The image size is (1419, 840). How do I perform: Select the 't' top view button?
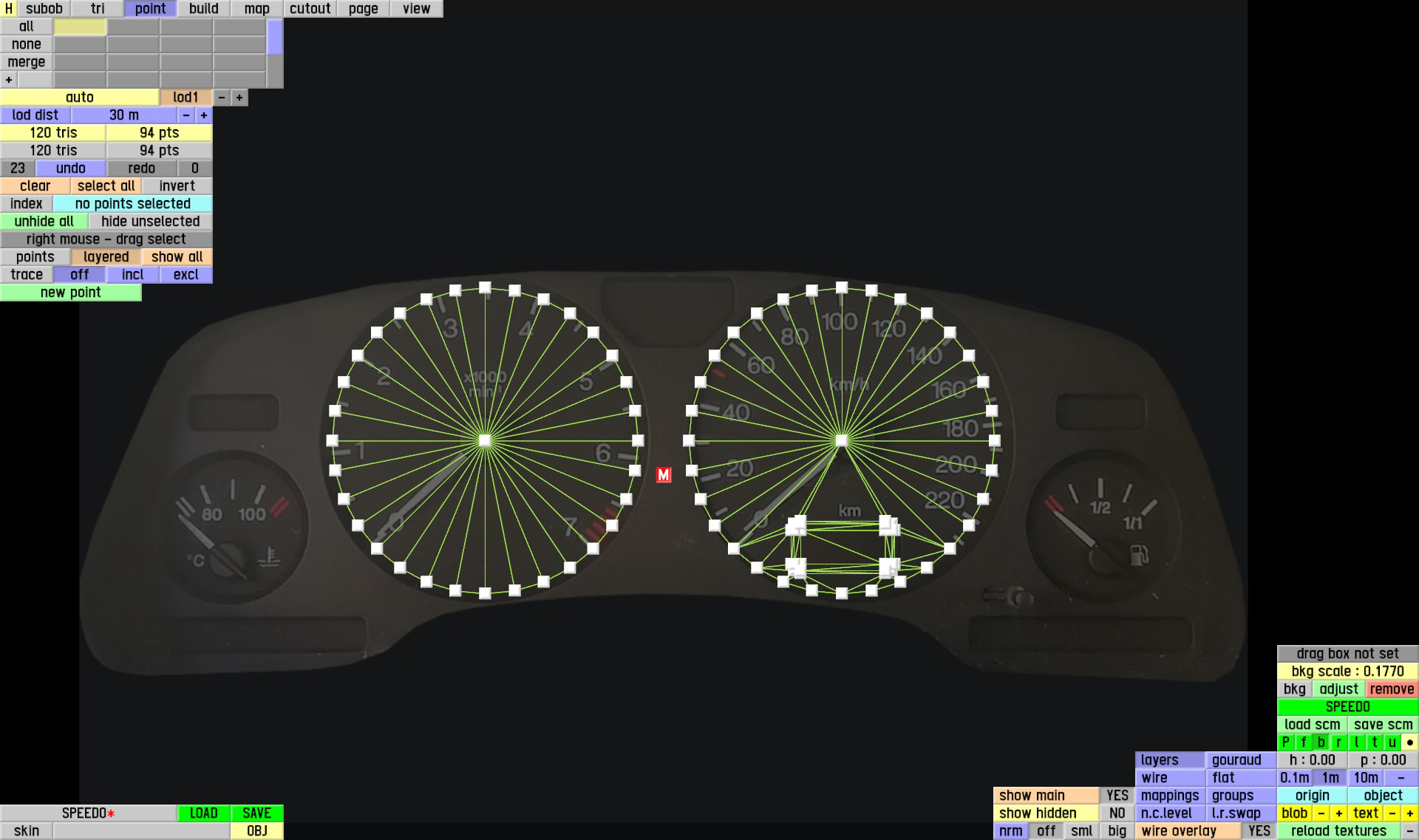click(x=1374, y=742)
